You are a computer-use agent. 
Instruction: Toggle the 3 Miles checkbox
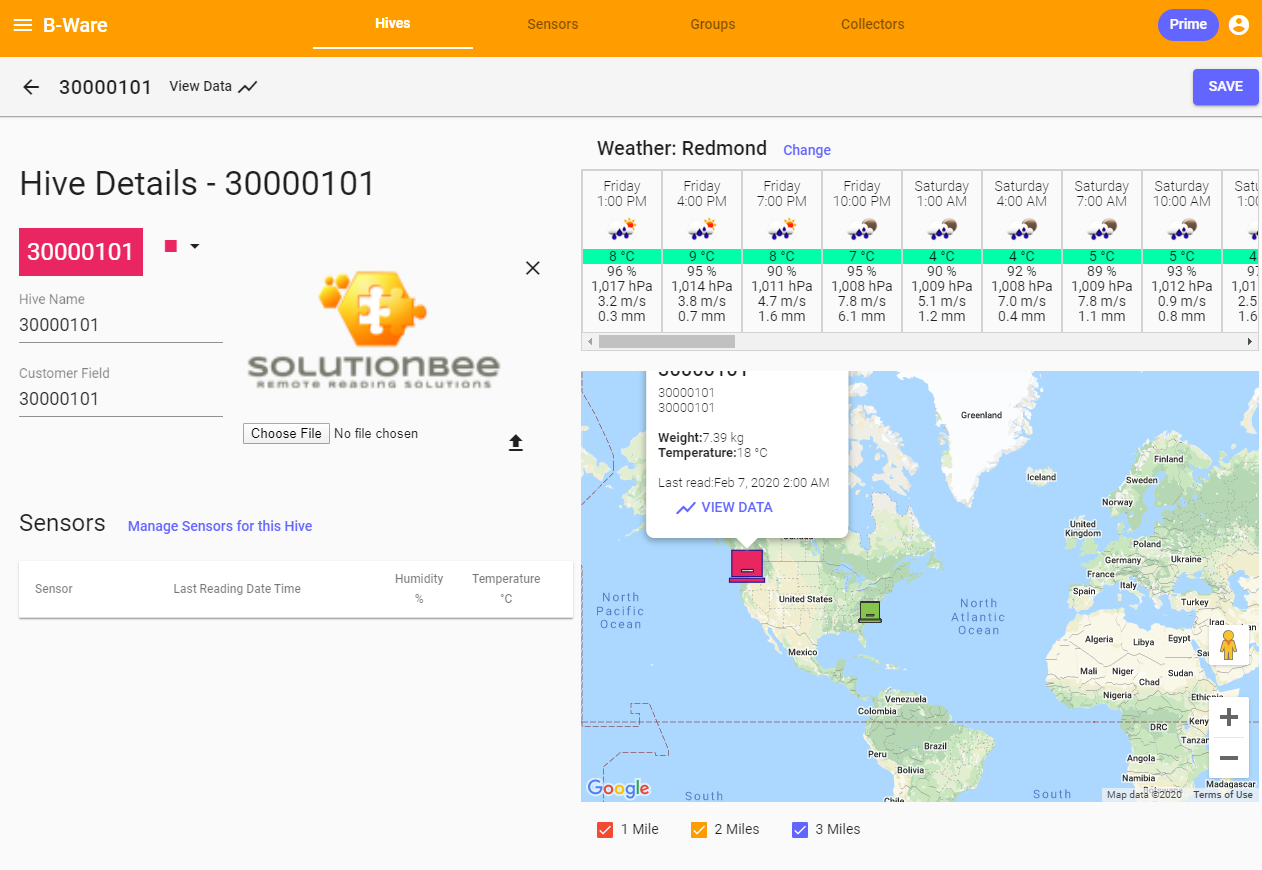[x=800, y=830]
